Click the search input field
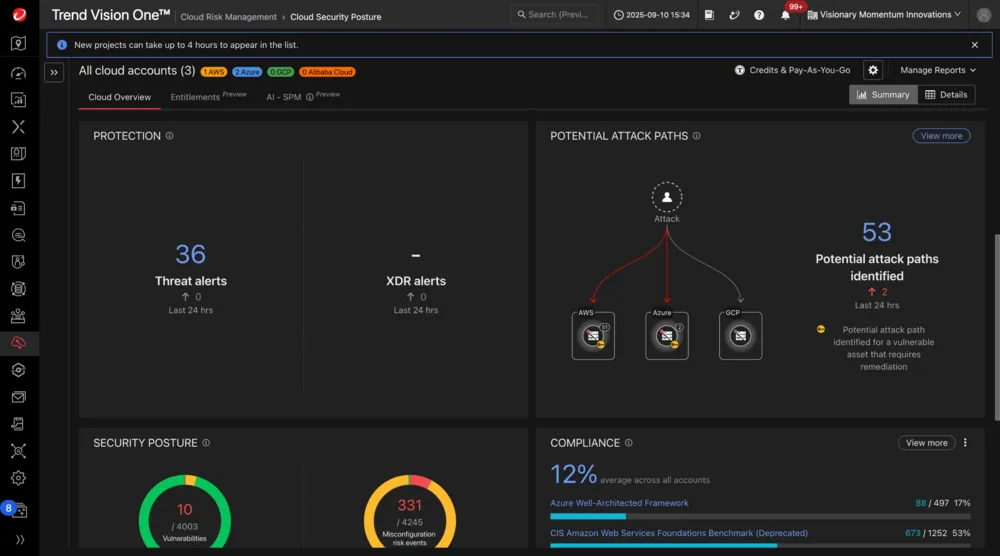The image size is (1000, 556). (555, 15)
